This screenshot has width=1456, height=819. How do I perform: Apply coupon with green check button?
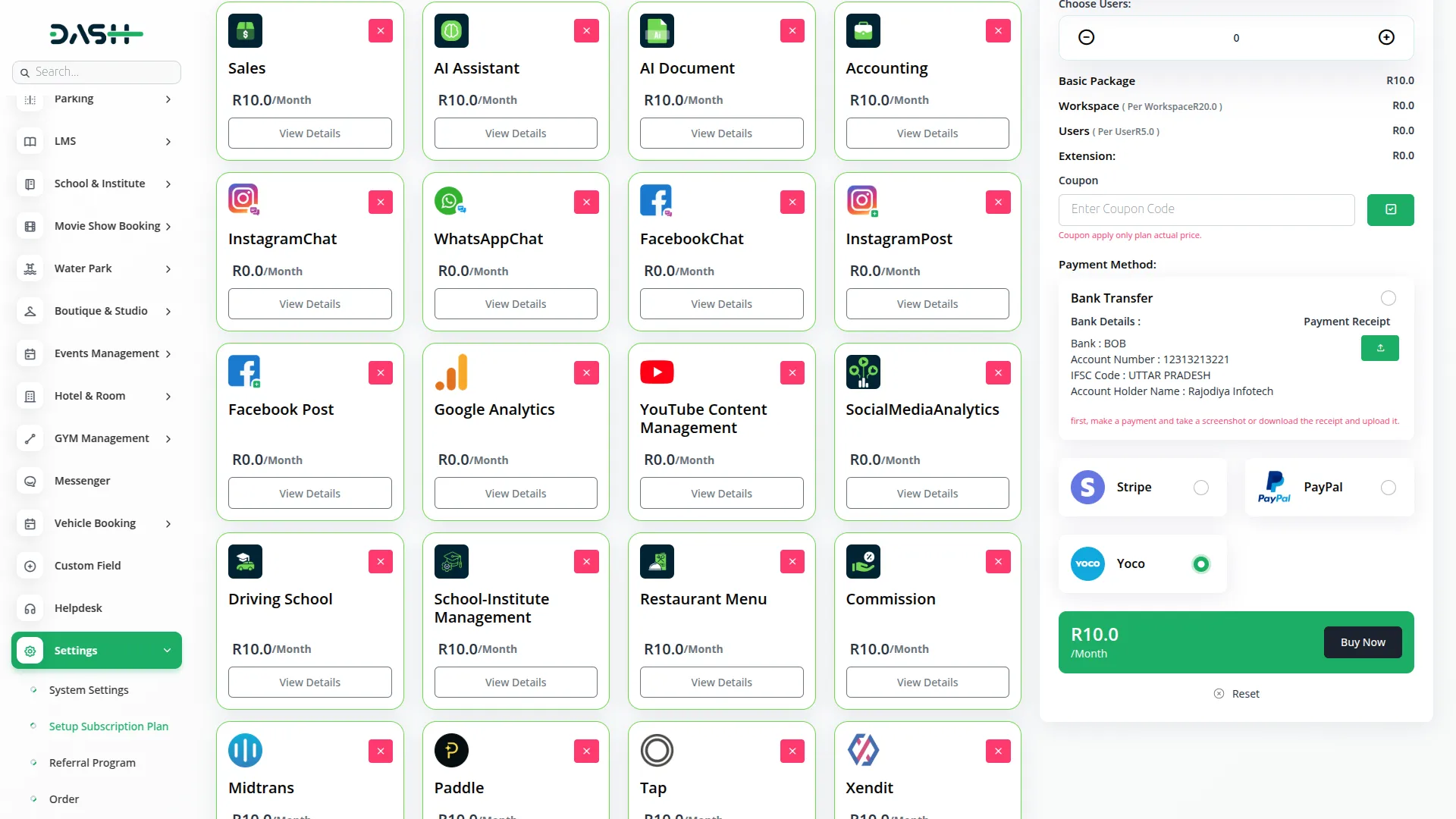click(x=1390, y=209)
